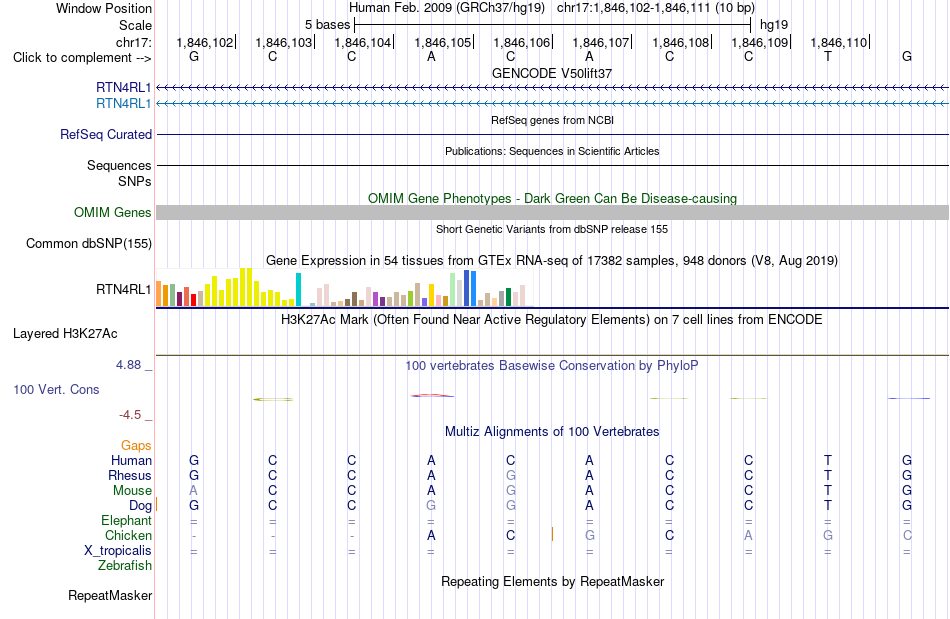Click the RepeatMasker track label
Viewport: 950px width, 619px height.
[x=110, y=595]
